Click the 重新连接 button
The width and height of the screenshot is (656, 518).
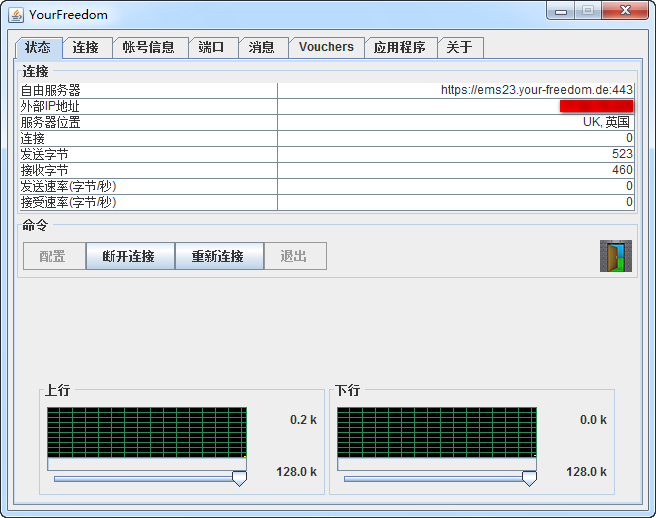218,256
